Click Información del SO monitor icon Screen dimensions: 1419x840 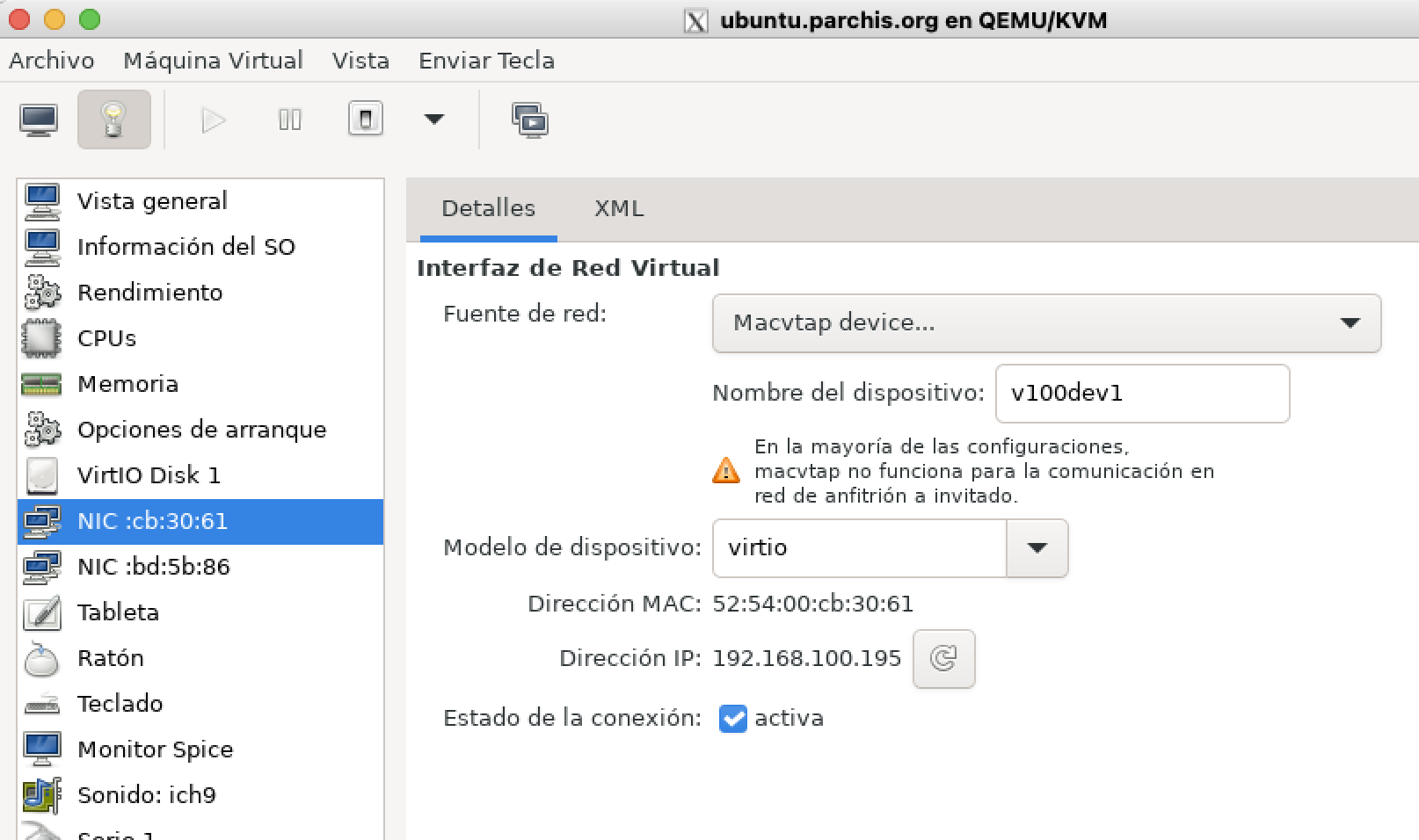[42, 247]
